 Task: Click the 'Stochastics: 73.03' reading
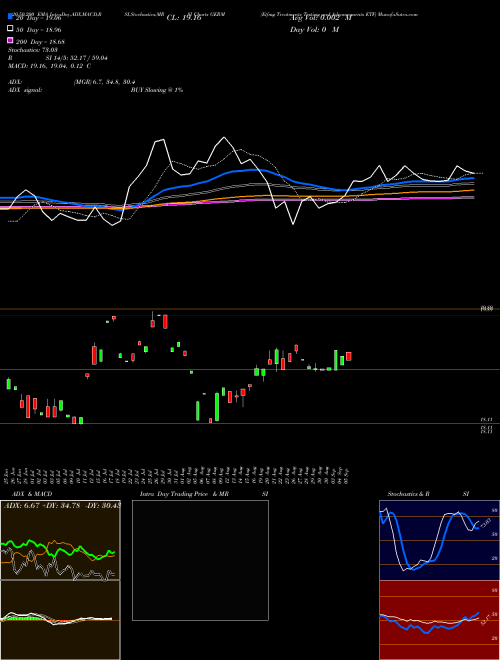click(x=33, y=50)
